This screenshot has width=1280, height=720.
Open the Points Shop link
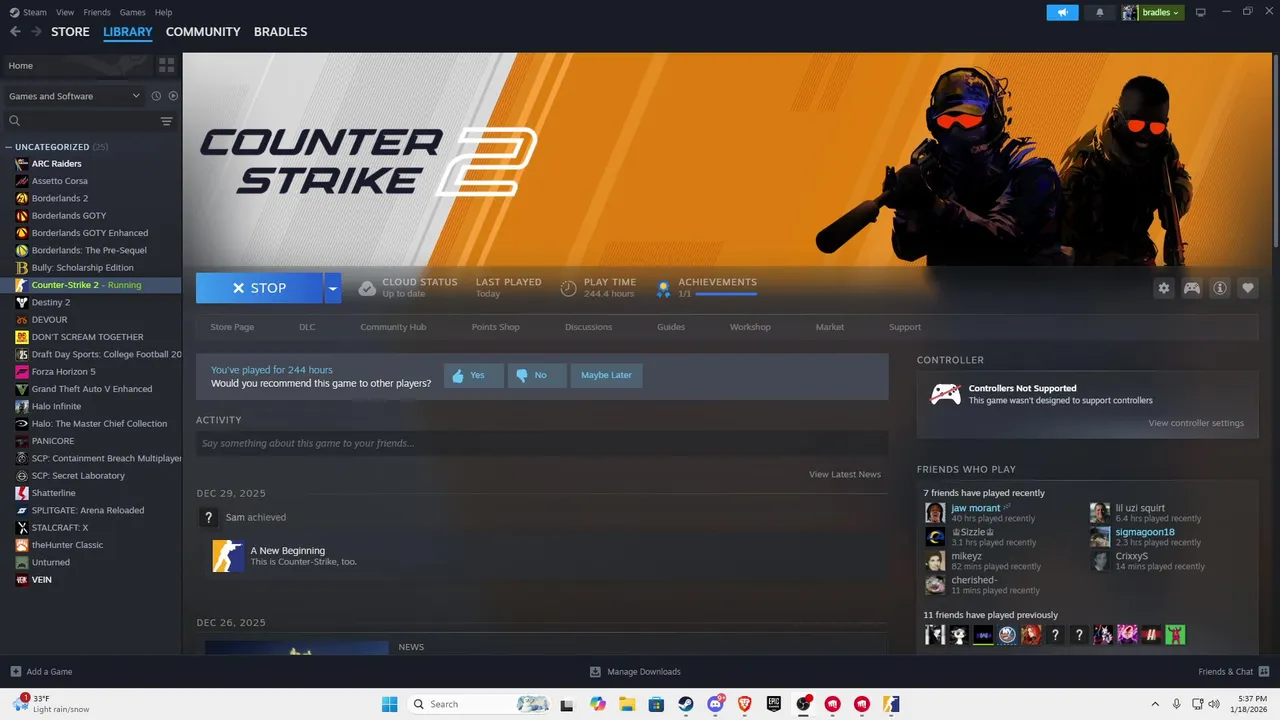[496, 327]
